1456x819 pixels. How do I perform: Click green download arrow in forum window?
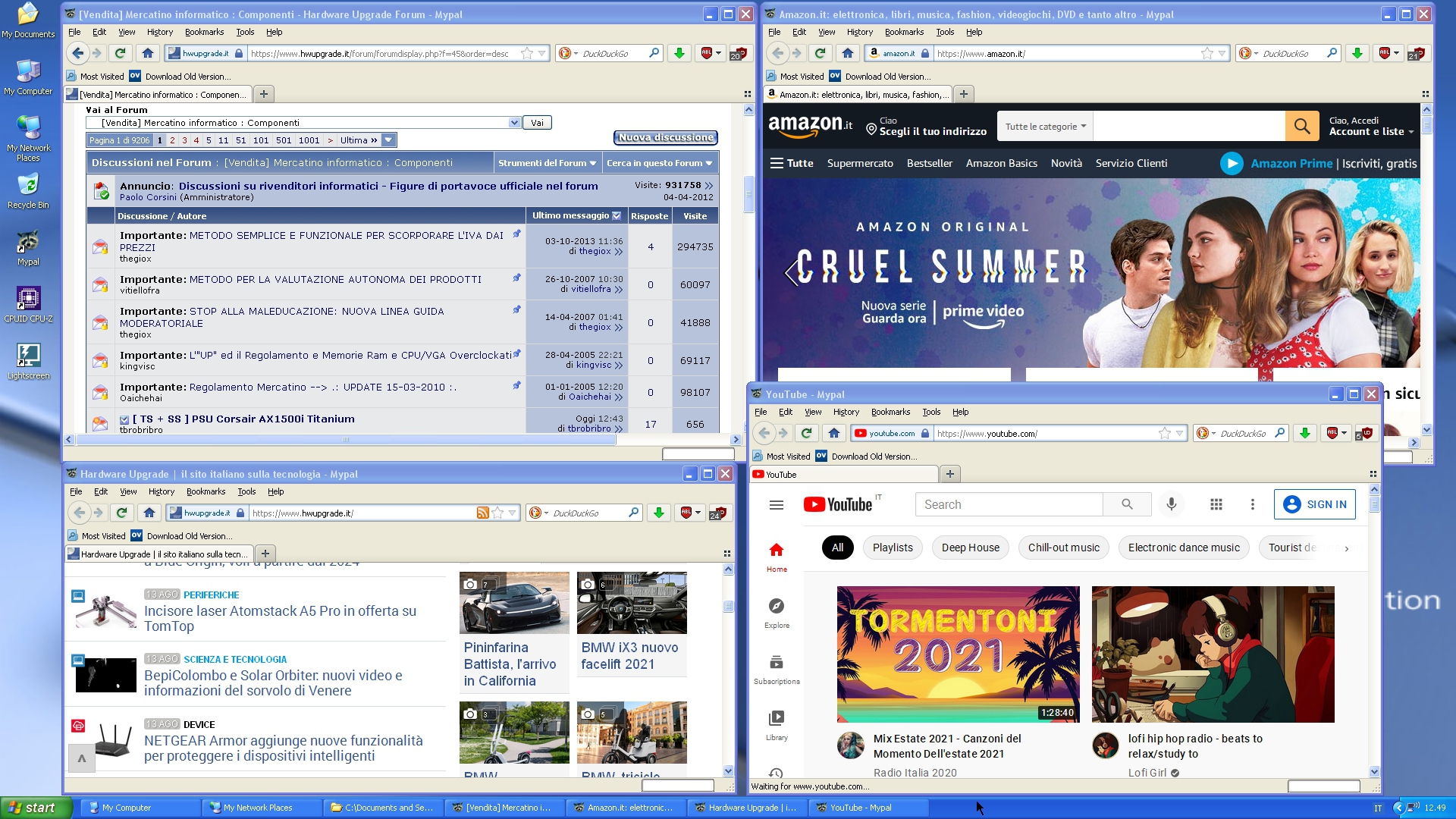coord(679,53)
